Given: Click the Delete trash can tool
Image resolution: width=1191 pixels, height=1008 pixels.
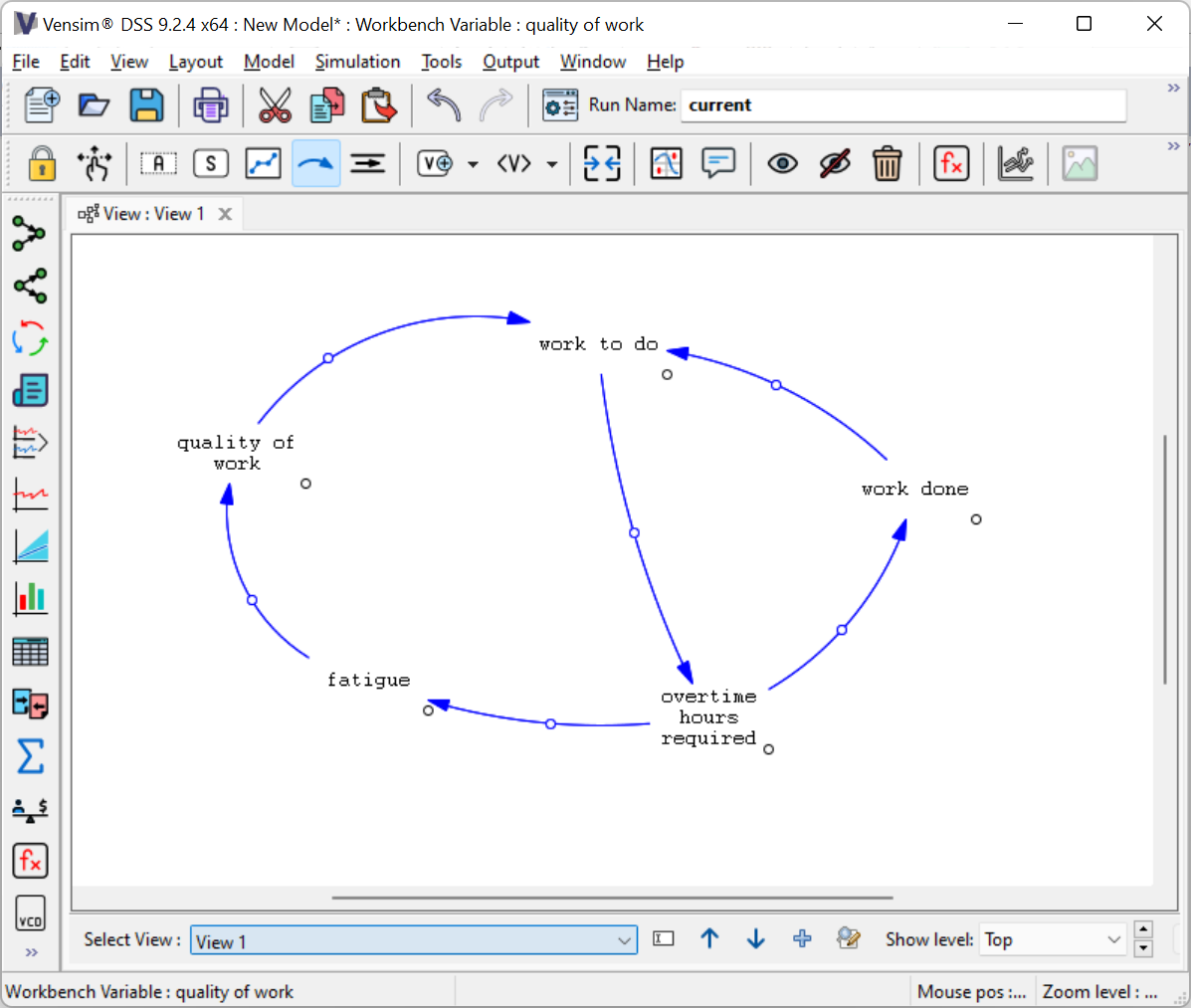Looking at the screenshot, I should pos(887,164).
